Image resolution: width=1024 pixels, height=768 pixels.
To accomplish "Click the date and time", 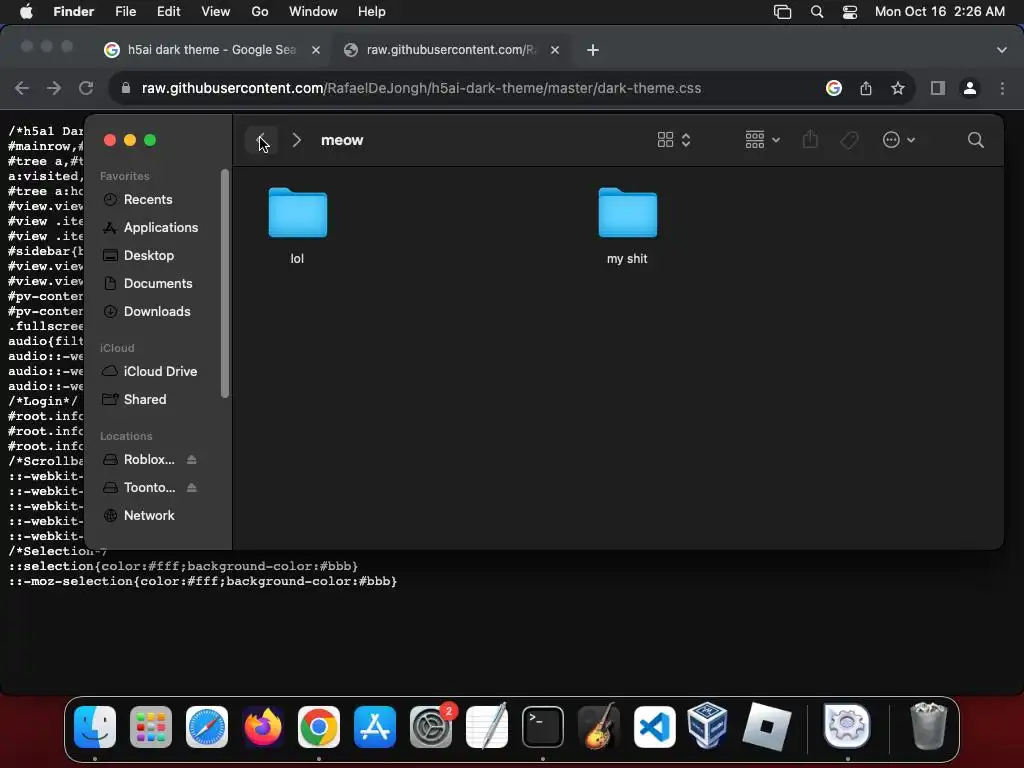I will point(940,12).
